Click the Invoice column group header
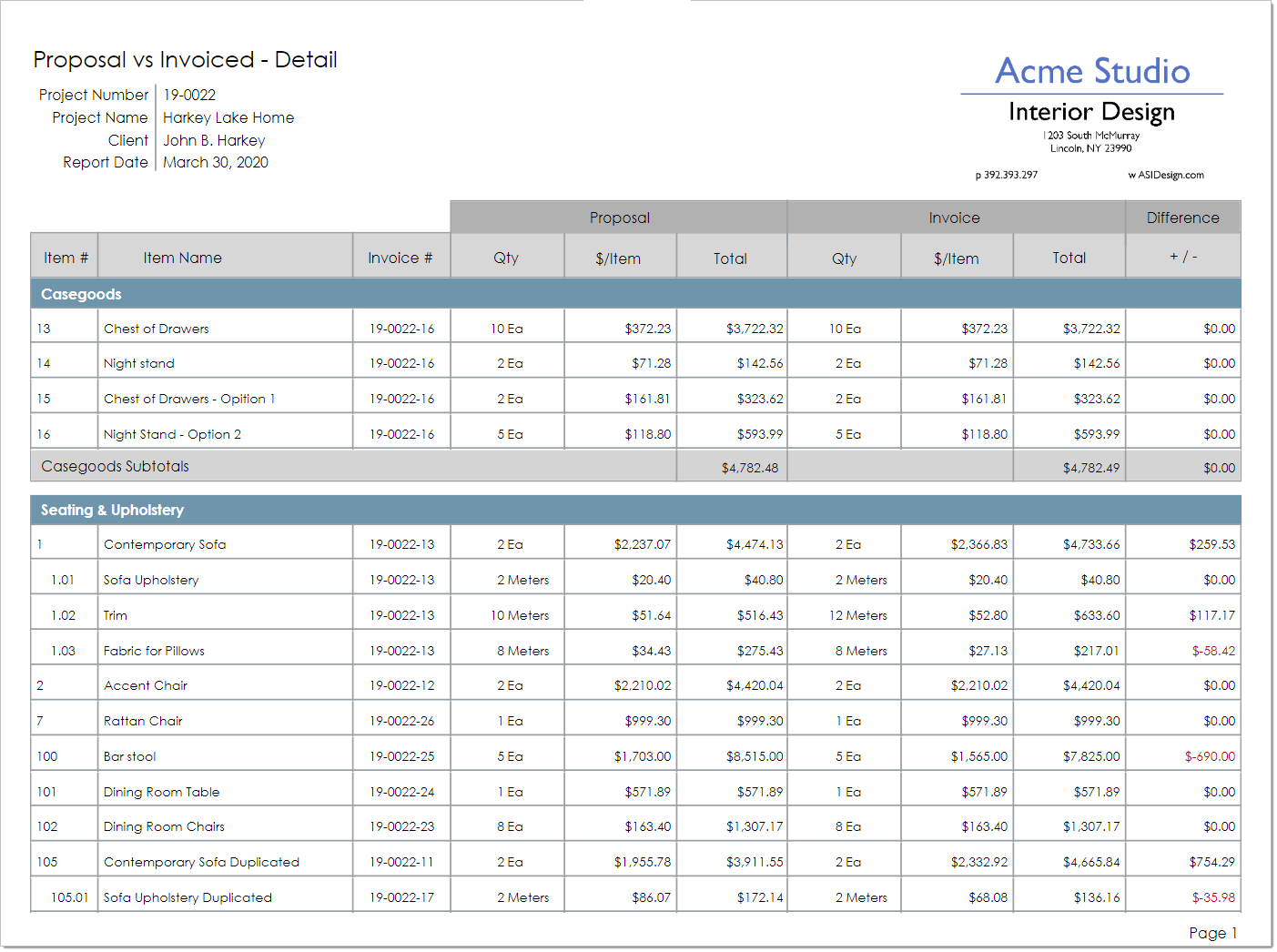Viewport: 1277px width, 952px height. (x=955, y=218)
